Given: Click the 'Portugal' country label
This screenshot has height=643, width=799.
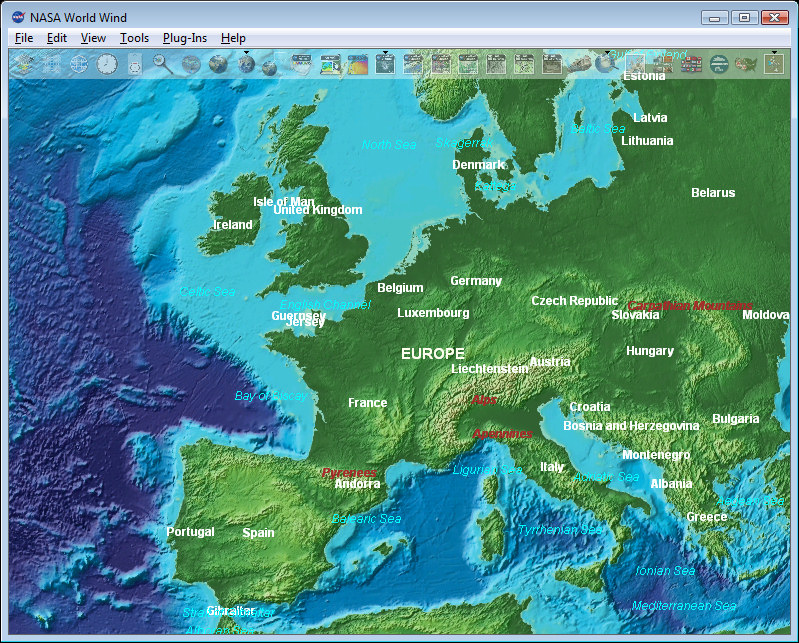Looking at the screenshot, I should (190, 532).
